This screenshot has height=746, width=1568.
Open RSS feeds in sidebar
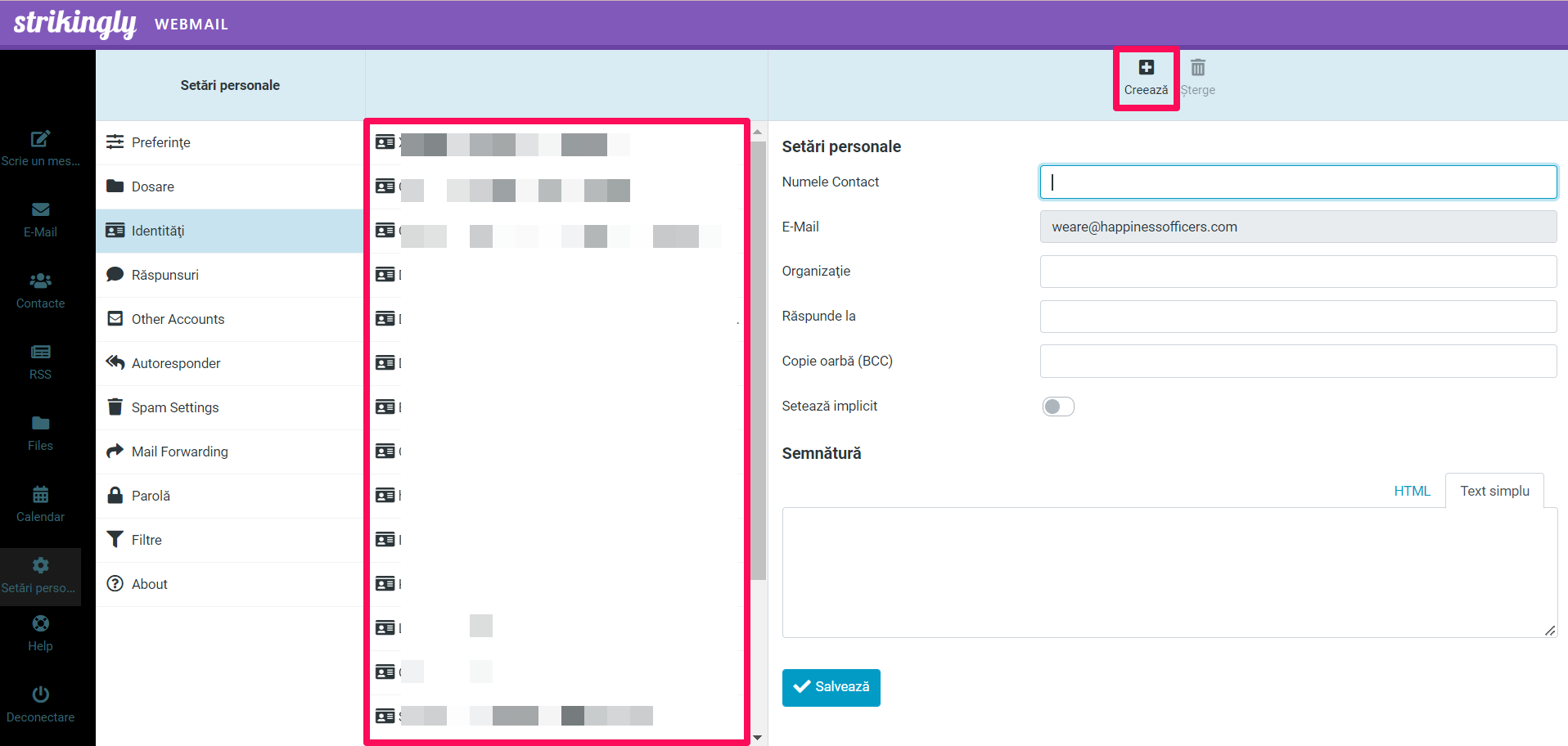pyautogui.click(x=40, y=362)
